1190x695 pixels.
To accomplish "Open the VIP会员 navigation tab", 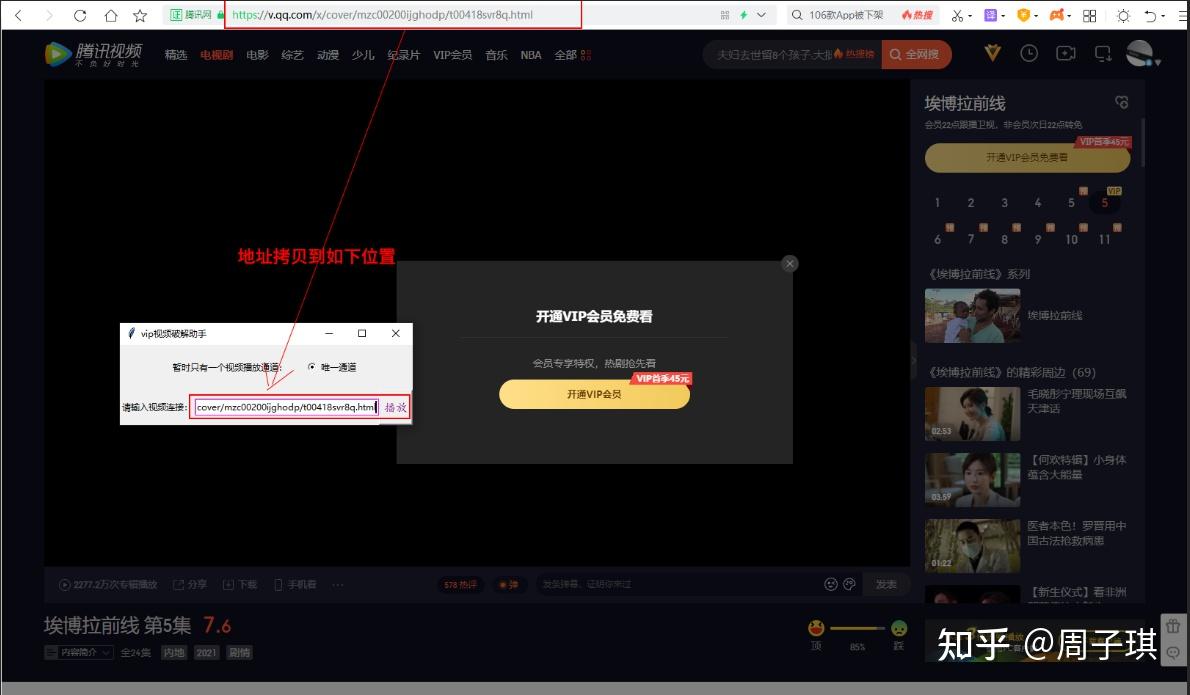I will [x=452, y=55].
